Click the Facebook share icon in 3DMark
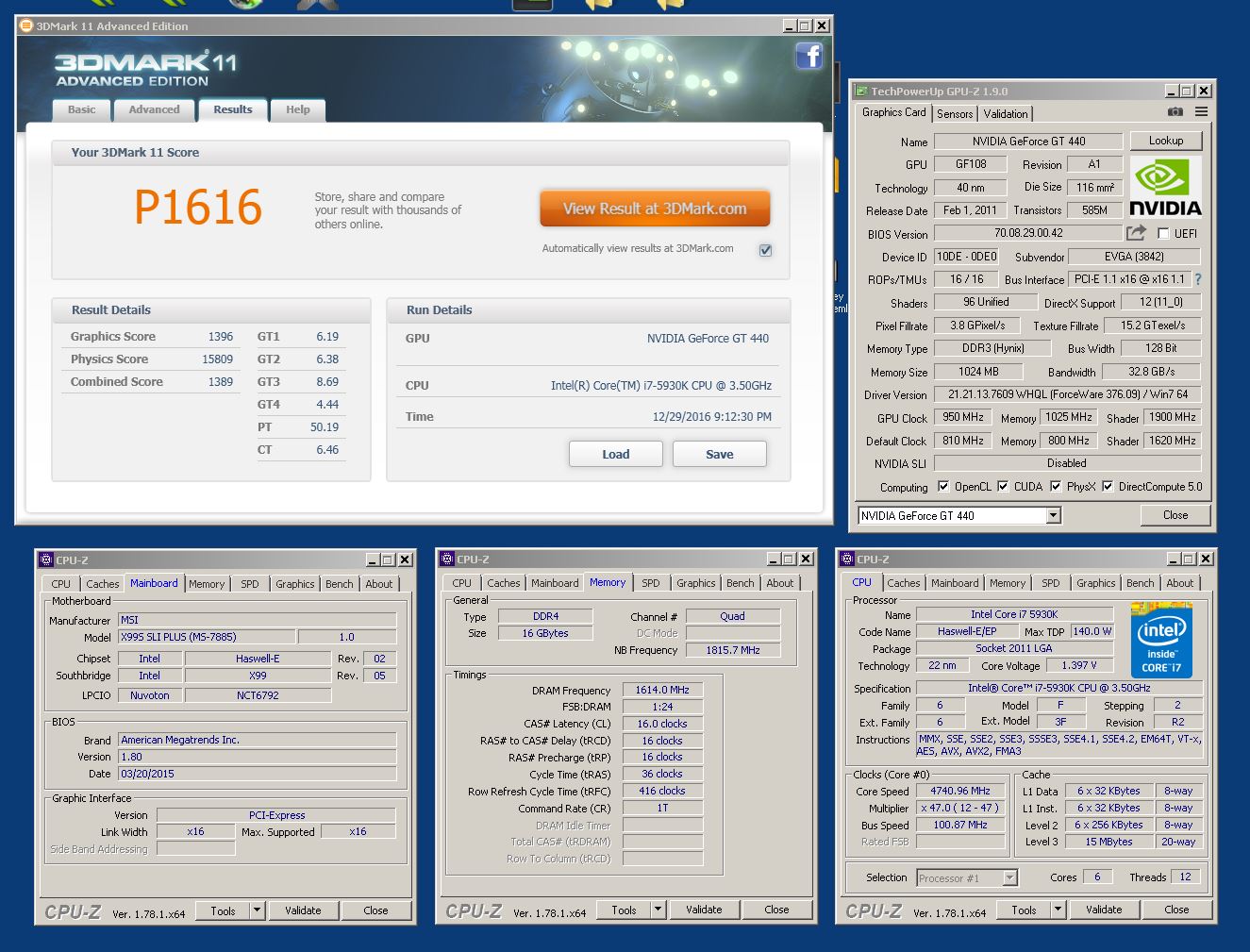The width and height of the screenshot is (1250, 952). click(x=809, y=56)
